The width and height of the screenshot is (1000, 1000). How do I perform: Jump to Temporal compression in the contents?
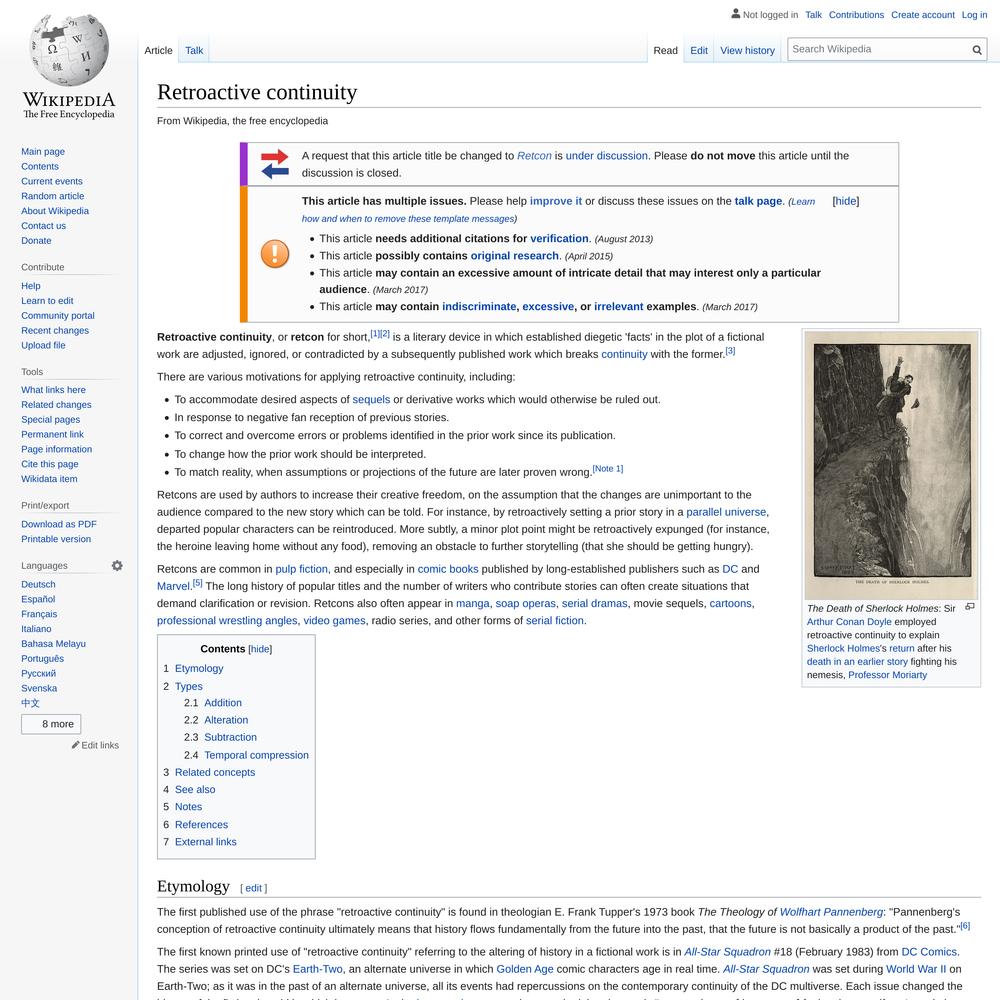[256, 755]
